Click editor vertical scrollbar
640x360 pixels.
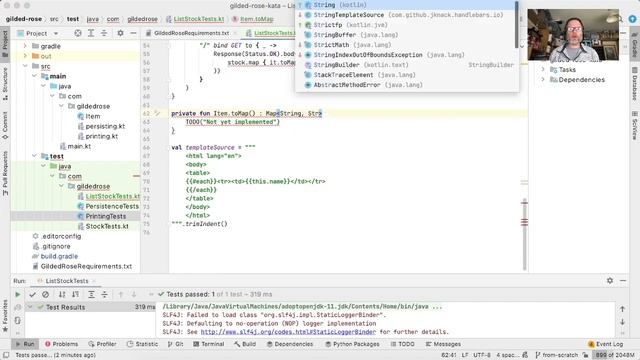pyautogui.click(x=524, y=235)
